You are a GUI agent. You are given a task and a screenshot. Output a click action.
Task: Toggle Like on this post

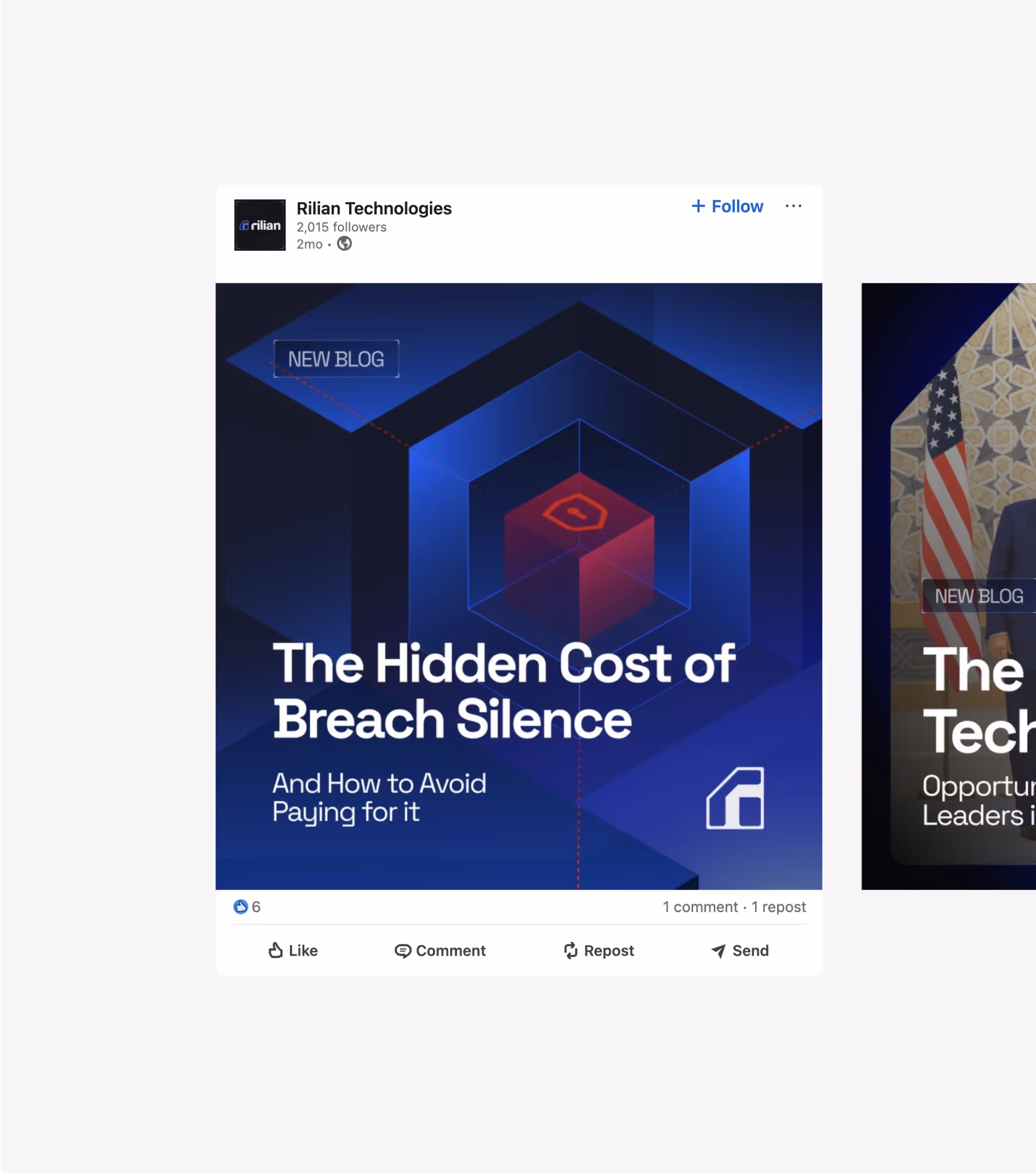293,951
